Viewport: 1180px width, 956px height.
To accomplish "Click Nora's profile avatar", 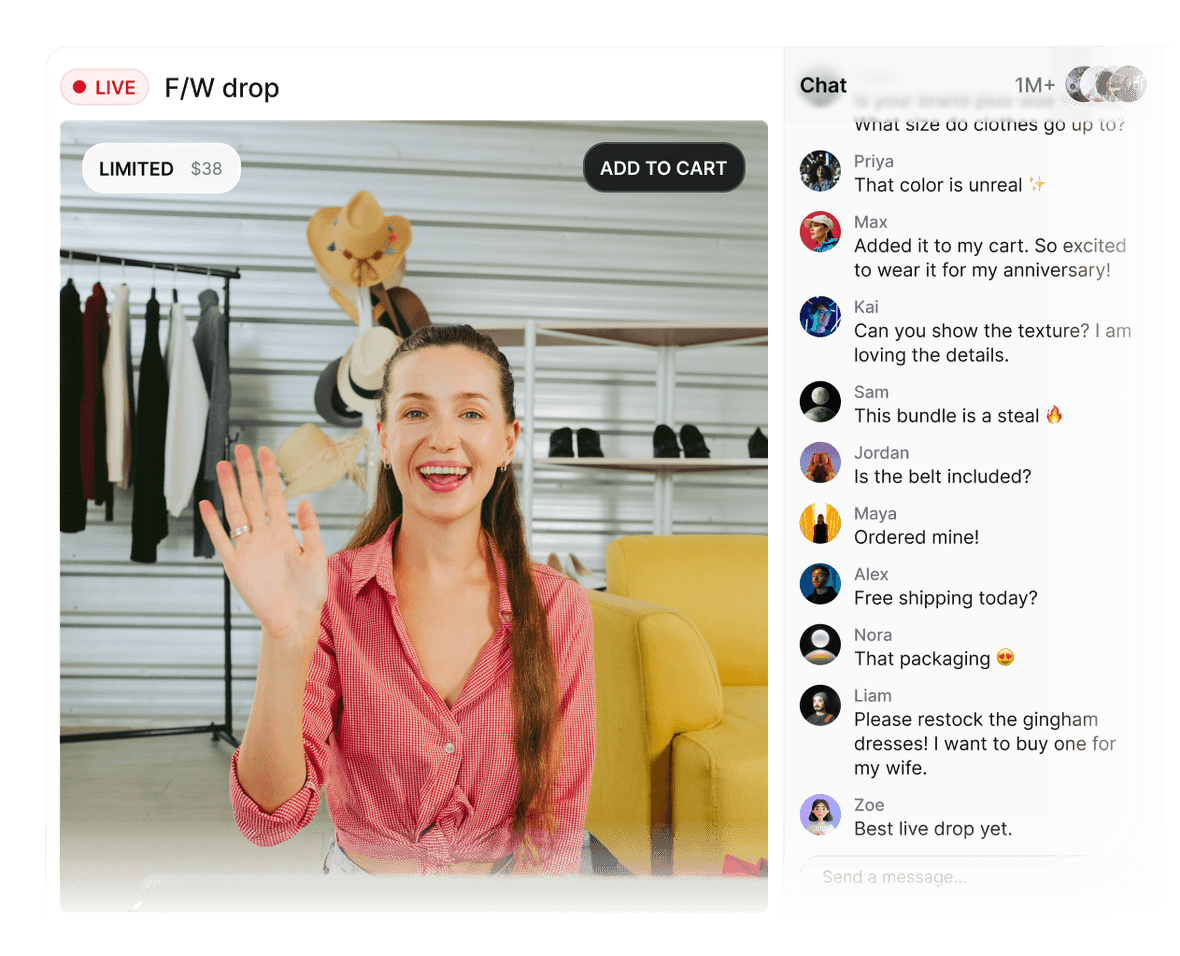I will [820, 645].
